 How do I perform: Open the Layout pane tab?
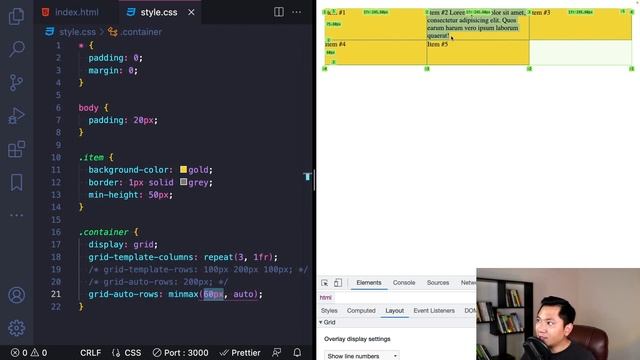point(394,311)
